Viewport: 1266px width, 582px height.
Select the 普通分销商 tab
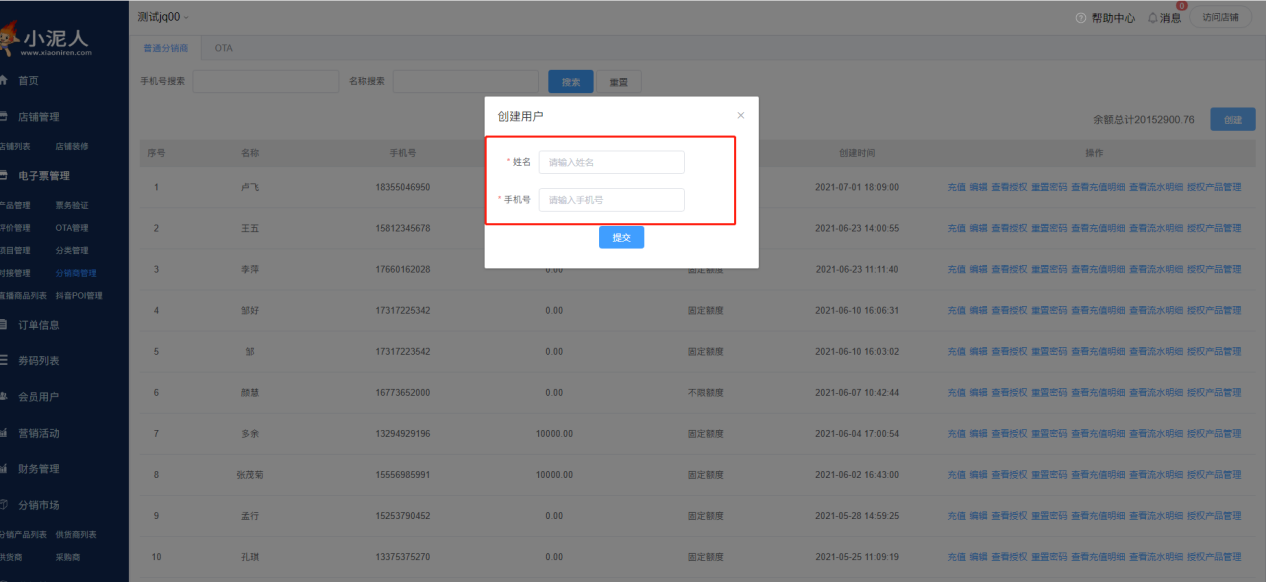click(x=165, y=48)
